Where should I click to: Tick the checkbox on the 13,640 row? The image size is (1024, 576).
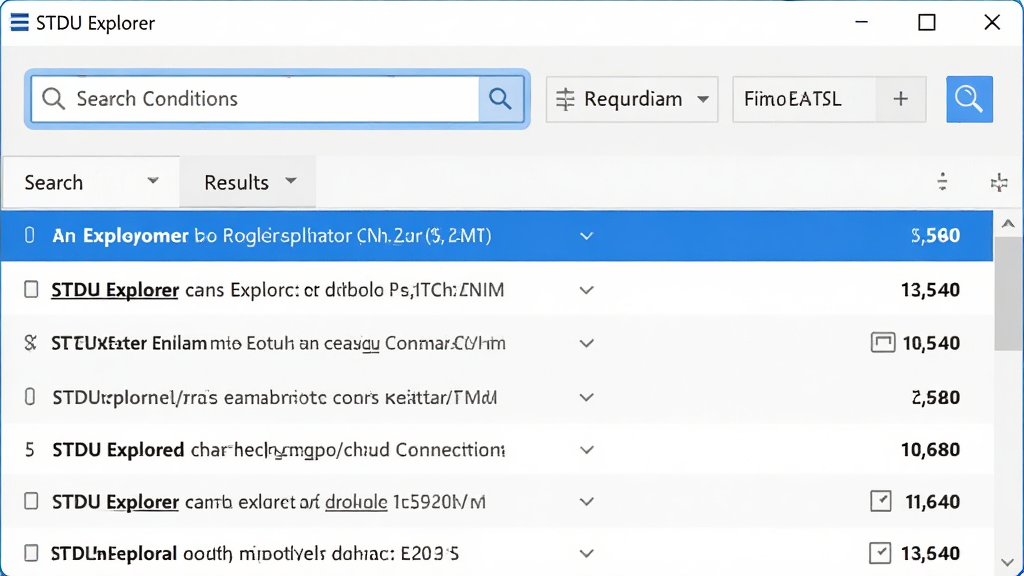pos(31,552)
